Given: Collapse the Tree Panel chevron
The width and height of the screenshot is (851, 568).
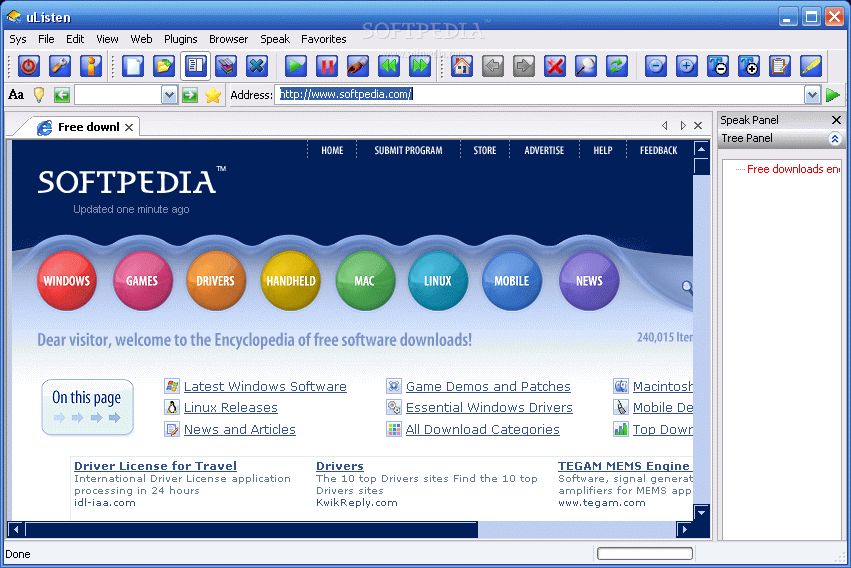Looking at the screenshot, I should pos(834,139).
